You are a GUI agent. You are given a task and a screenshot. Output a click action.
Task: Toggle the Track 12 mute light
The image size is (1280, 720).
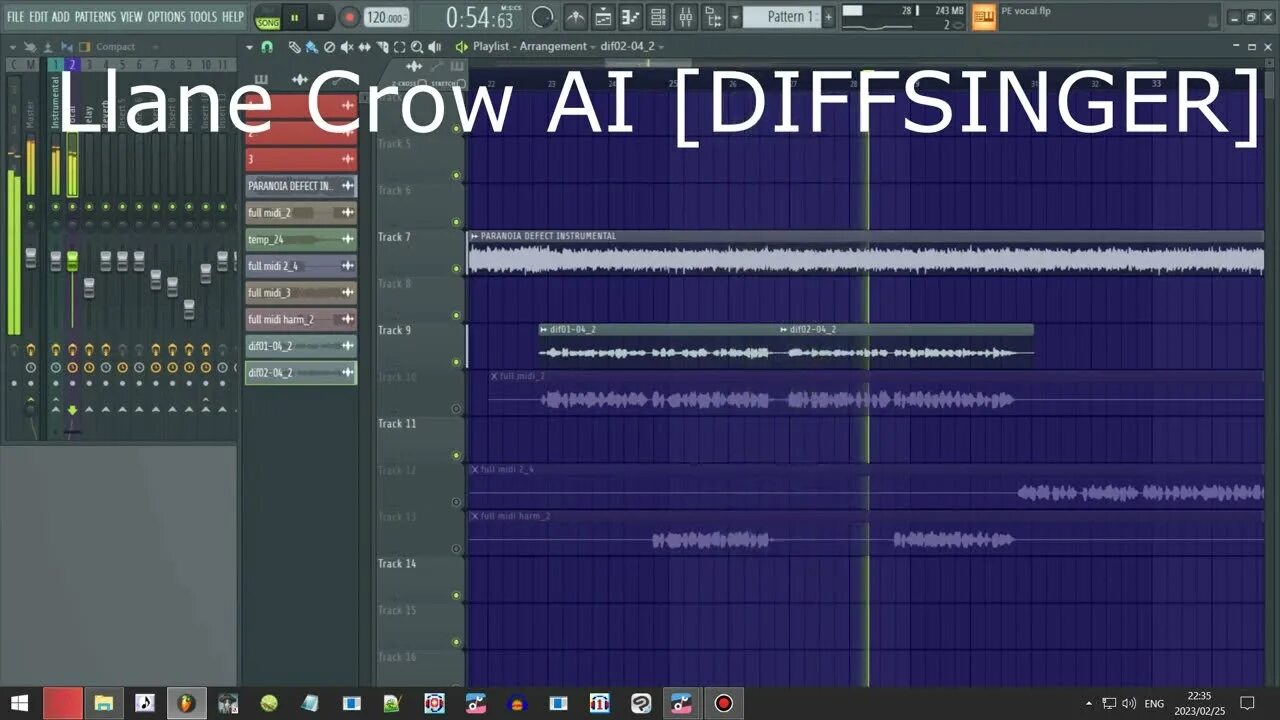point(457,502)
